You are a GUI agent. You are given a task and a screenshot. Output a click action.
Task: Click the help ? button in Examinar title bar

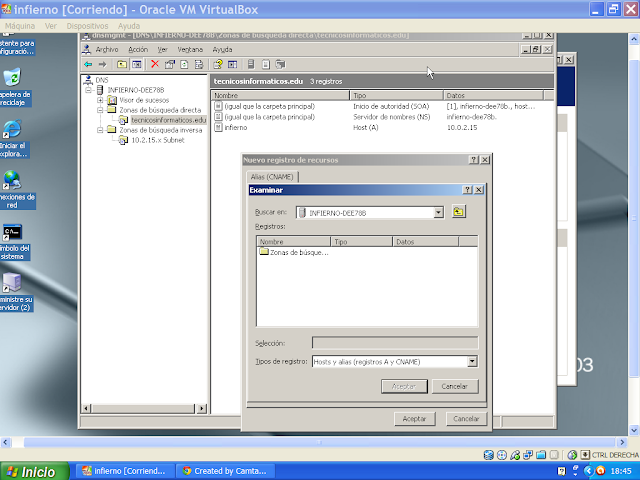(468, 190)
